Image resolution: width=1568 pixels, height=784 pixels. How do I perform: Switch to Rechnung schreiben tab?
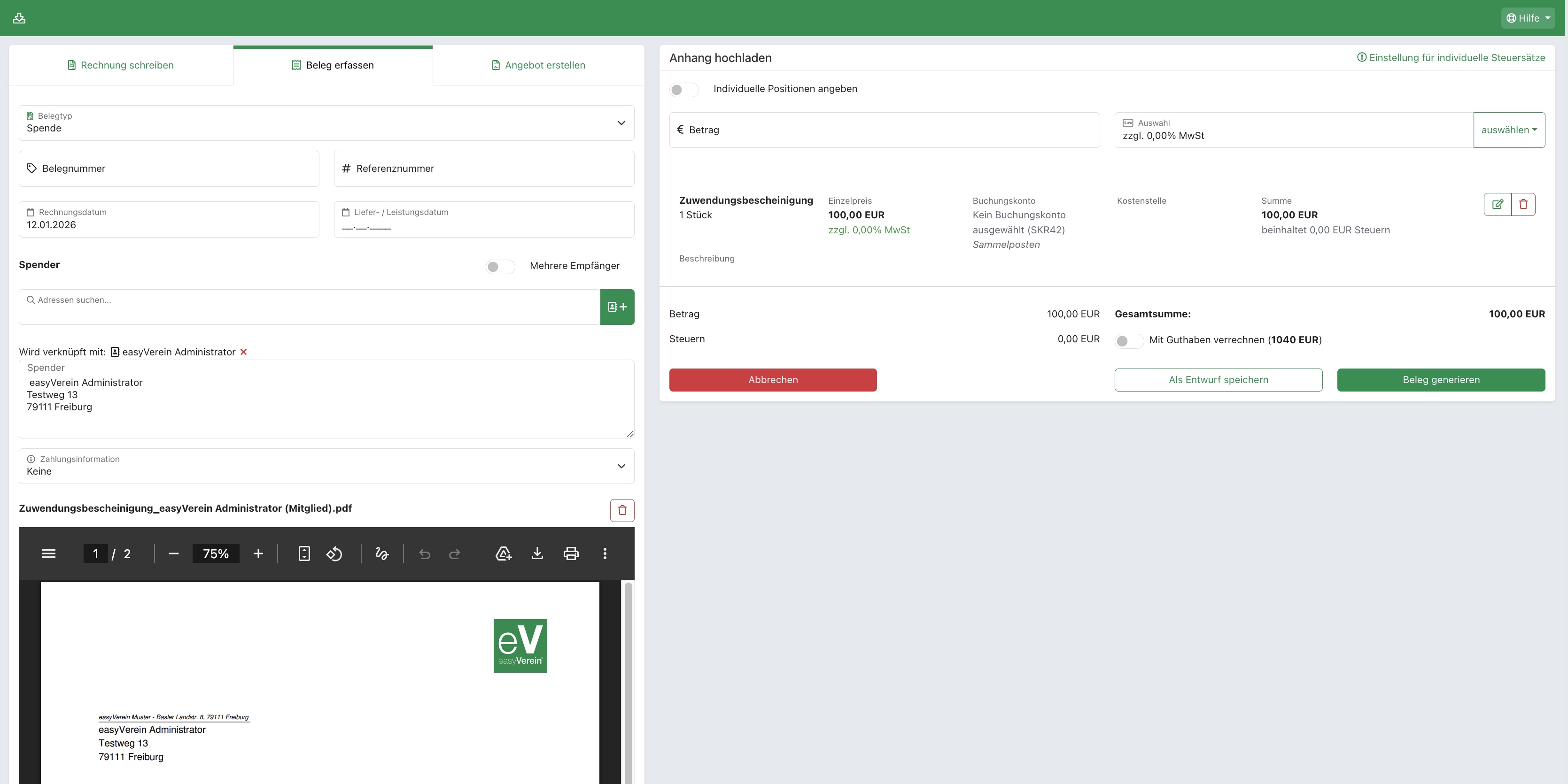tap(121, 65)
